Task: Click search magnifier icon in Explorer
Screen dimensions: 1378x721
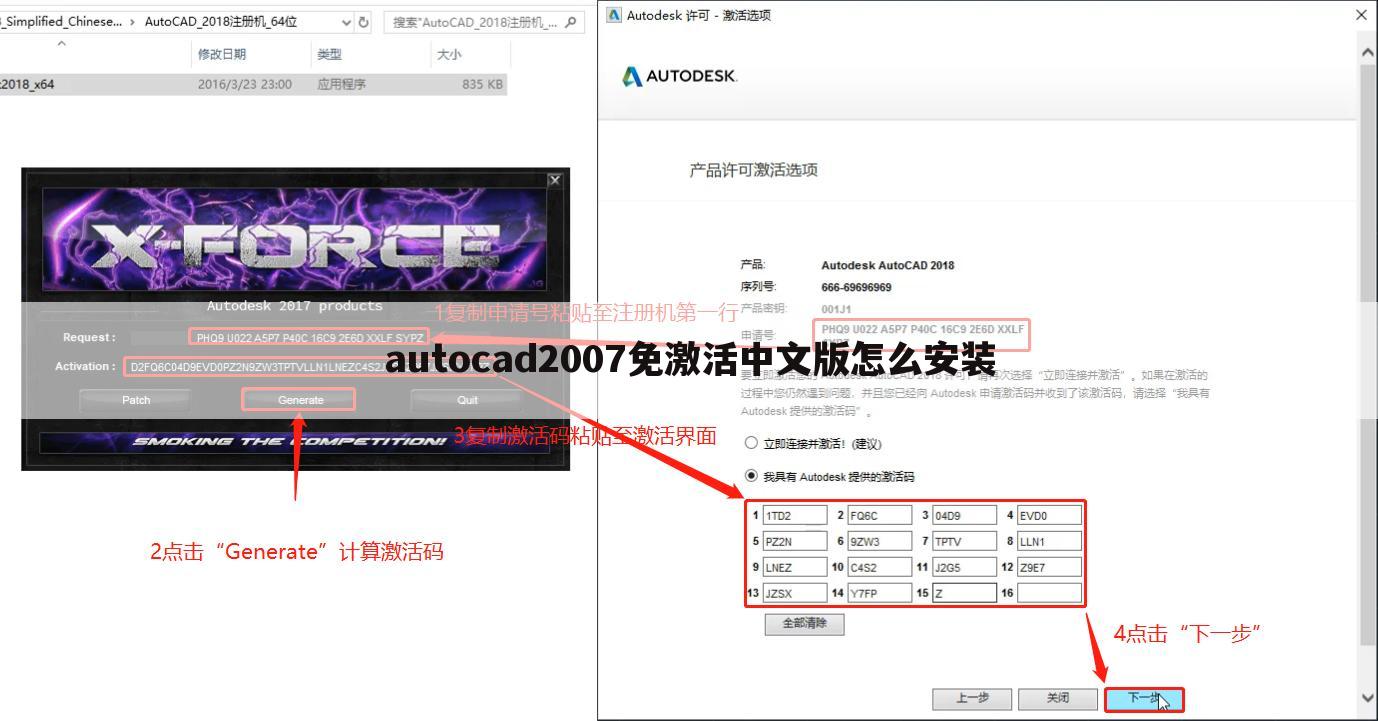Action: [x=571, y=22]
